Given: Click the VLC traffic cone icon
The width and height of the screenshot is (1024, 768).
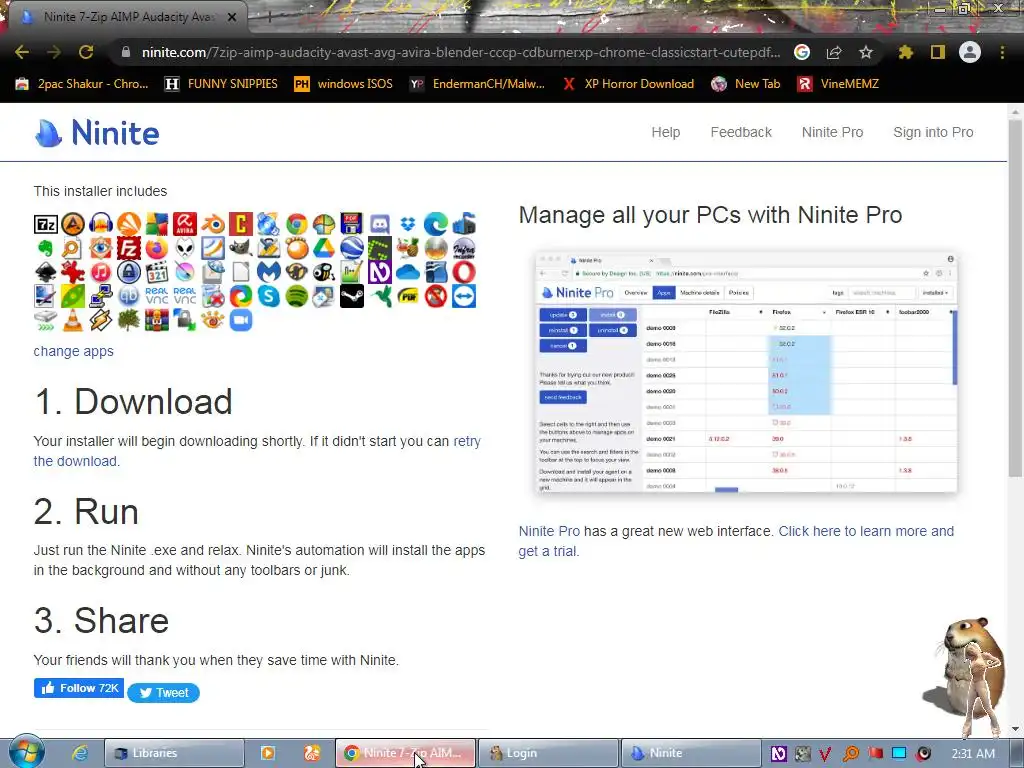Looking at the screenshot, I should (73, 320).
